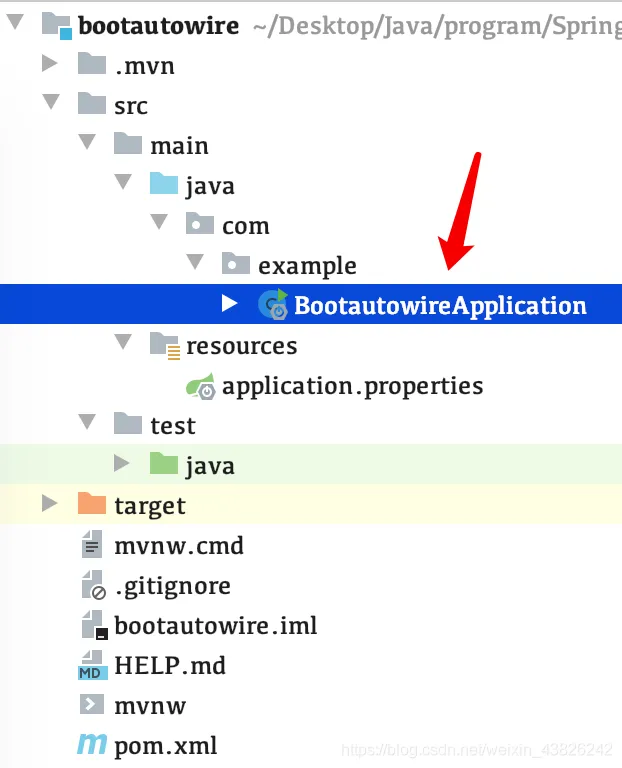The height and width of the screenshot is (768, 622).
Task: Click the application.properties Spring leaf icon
Action: tap(200, 386)
